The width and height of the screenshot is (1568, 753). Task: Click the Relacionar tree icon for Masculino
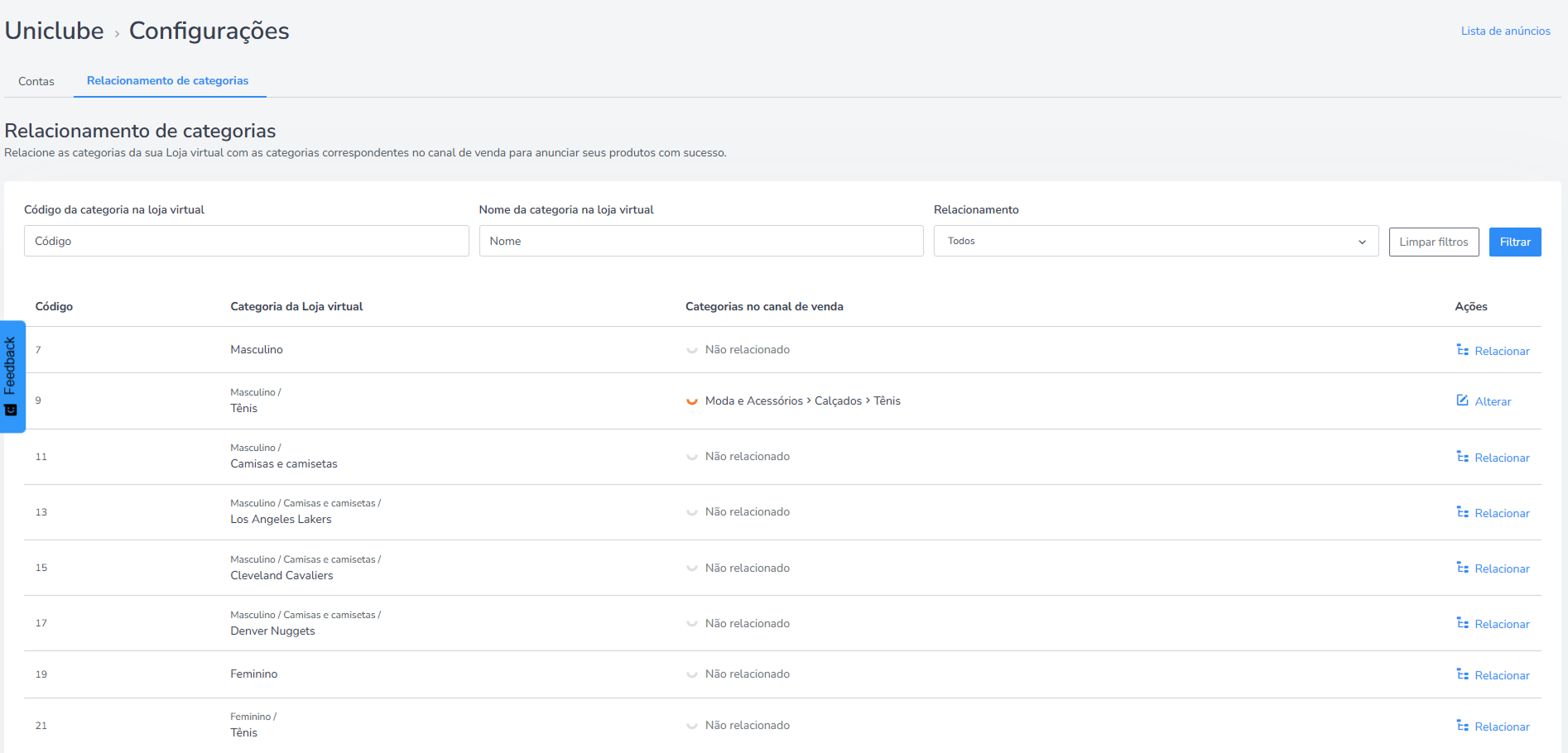pyautogui.click(x=1463, y=350)
